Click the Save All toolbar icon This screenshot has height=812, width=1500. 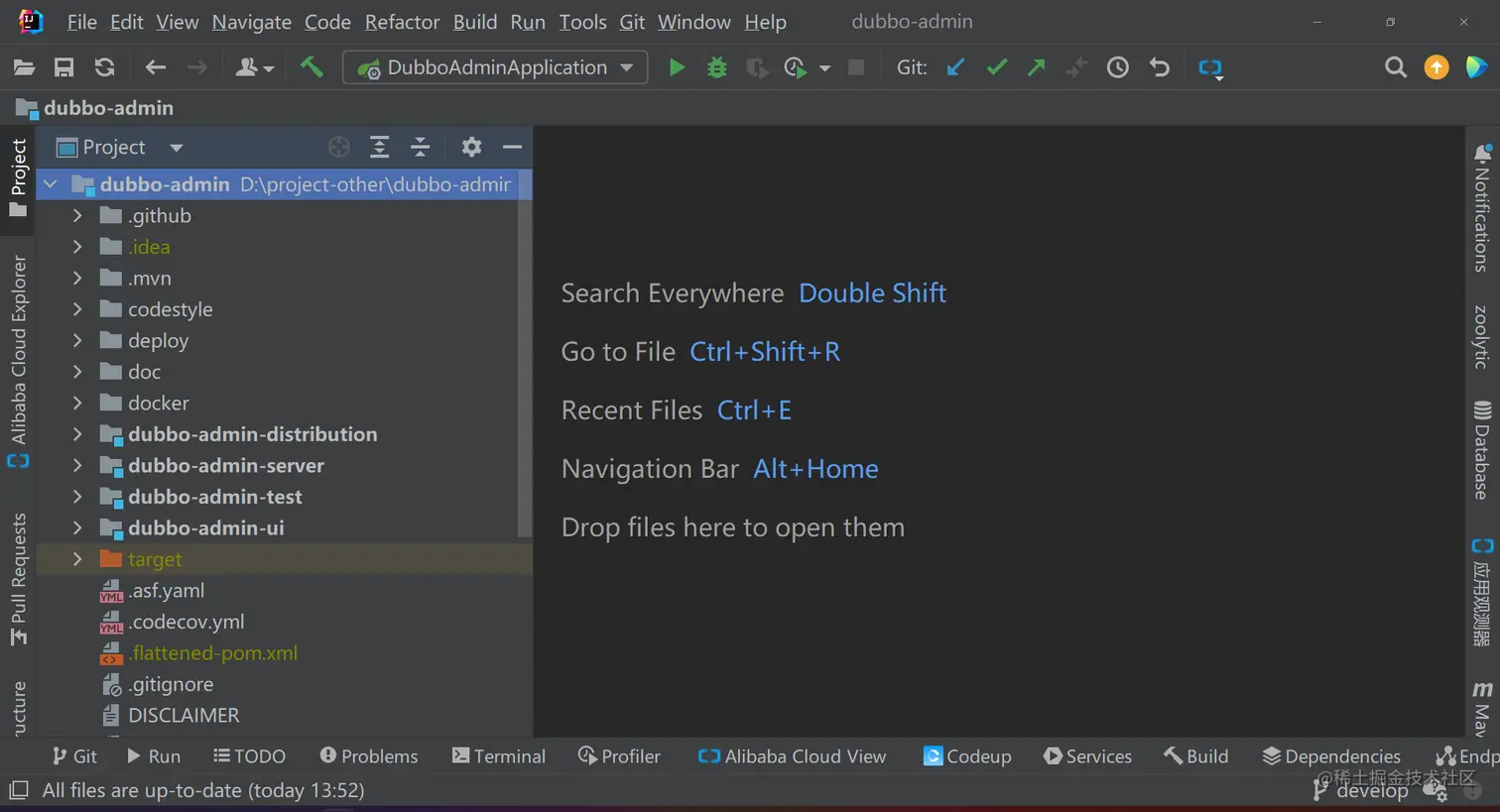[64, 67]
